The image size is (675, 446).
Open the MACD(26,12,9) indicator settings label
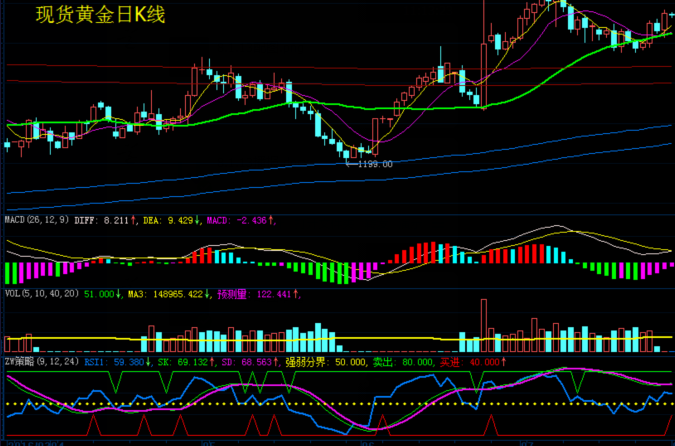tap(36, 219)
